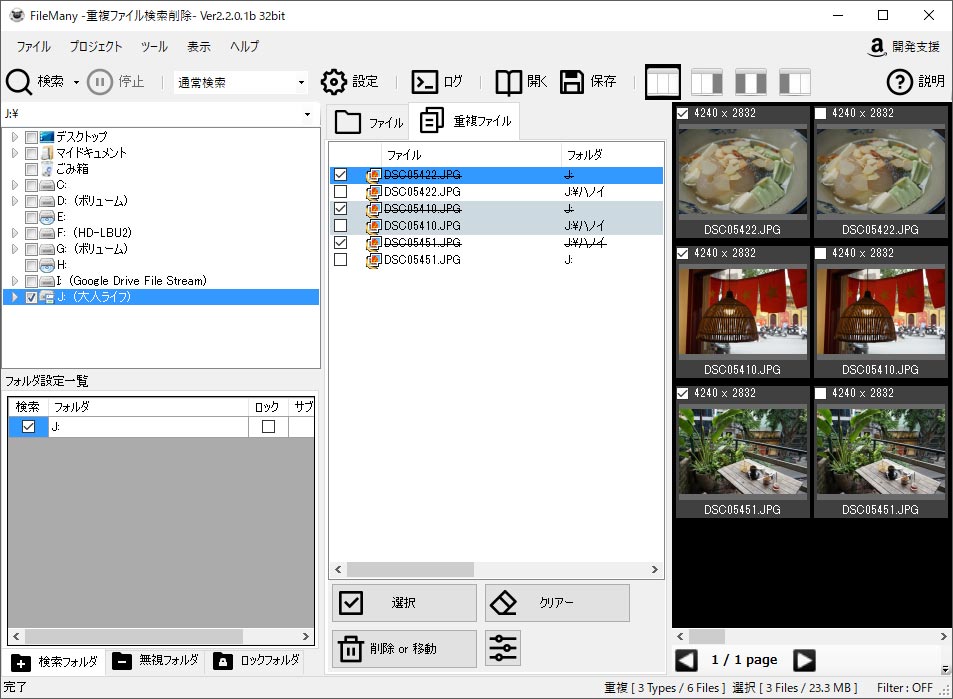953x699 pixels.
Task: Switch to the ファイル tab
Action: point(368,122)
